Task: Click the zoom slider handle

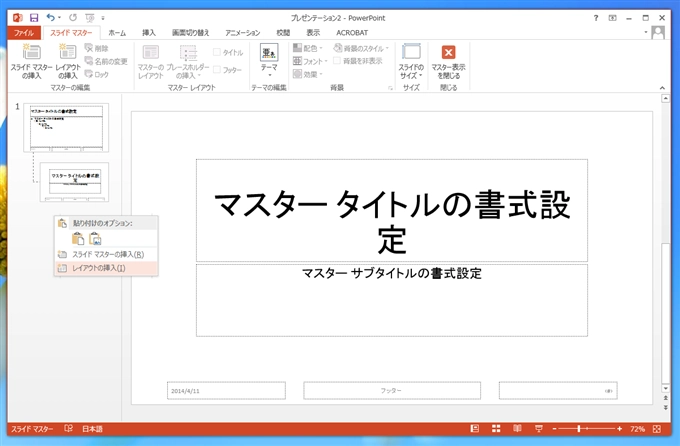Action: 579,429
